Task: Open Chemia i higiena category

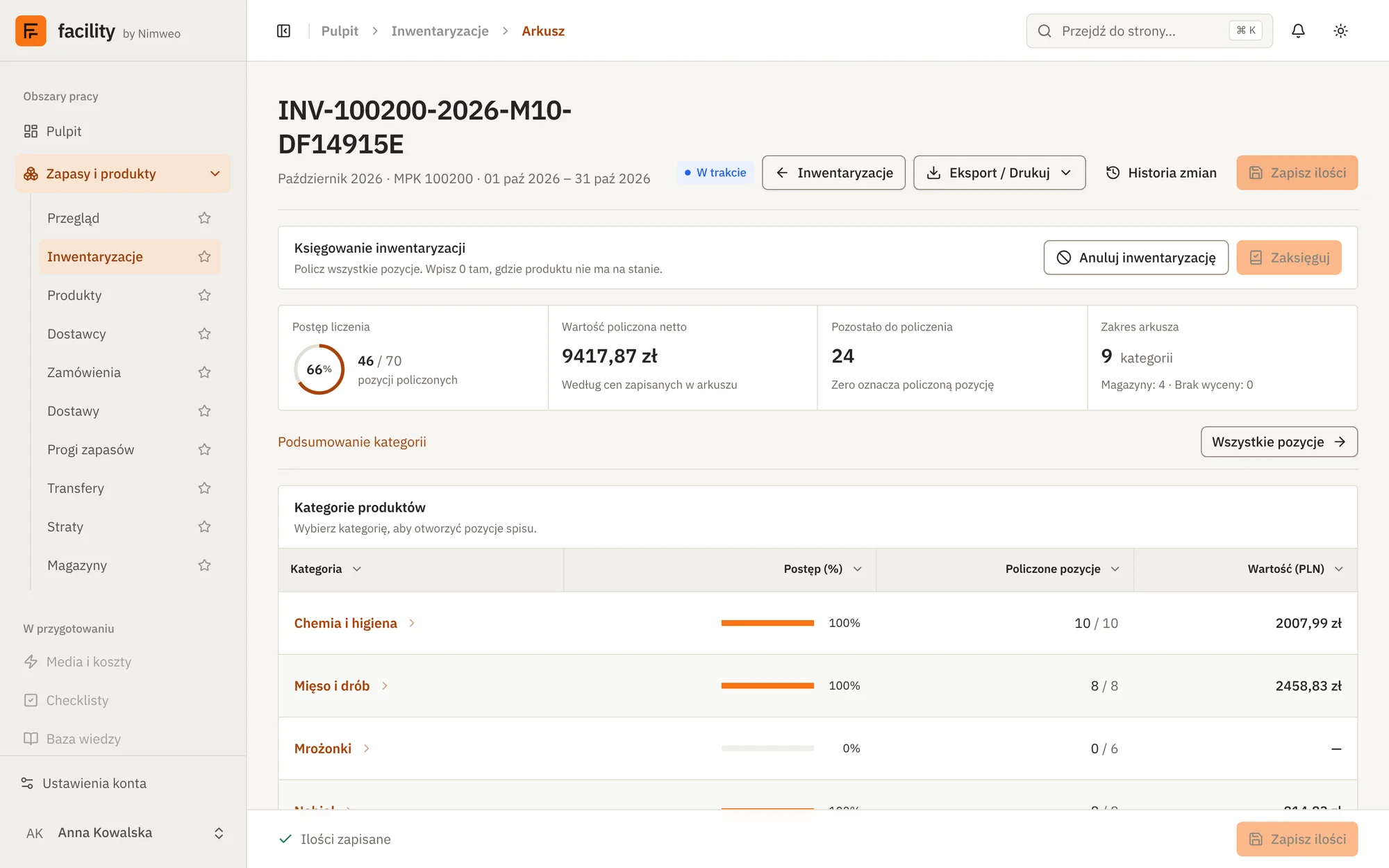Action: click(354, 624)
